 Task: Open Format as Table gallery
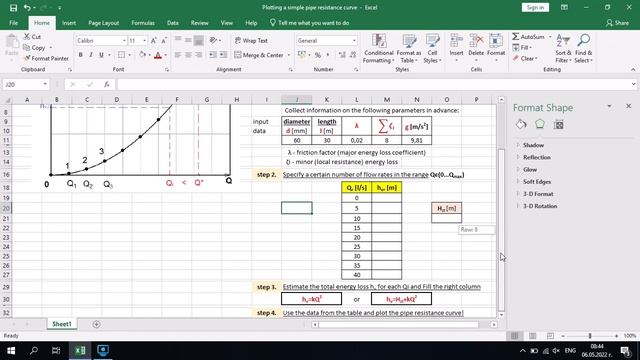pyautogui.click(x=409, y=49)
